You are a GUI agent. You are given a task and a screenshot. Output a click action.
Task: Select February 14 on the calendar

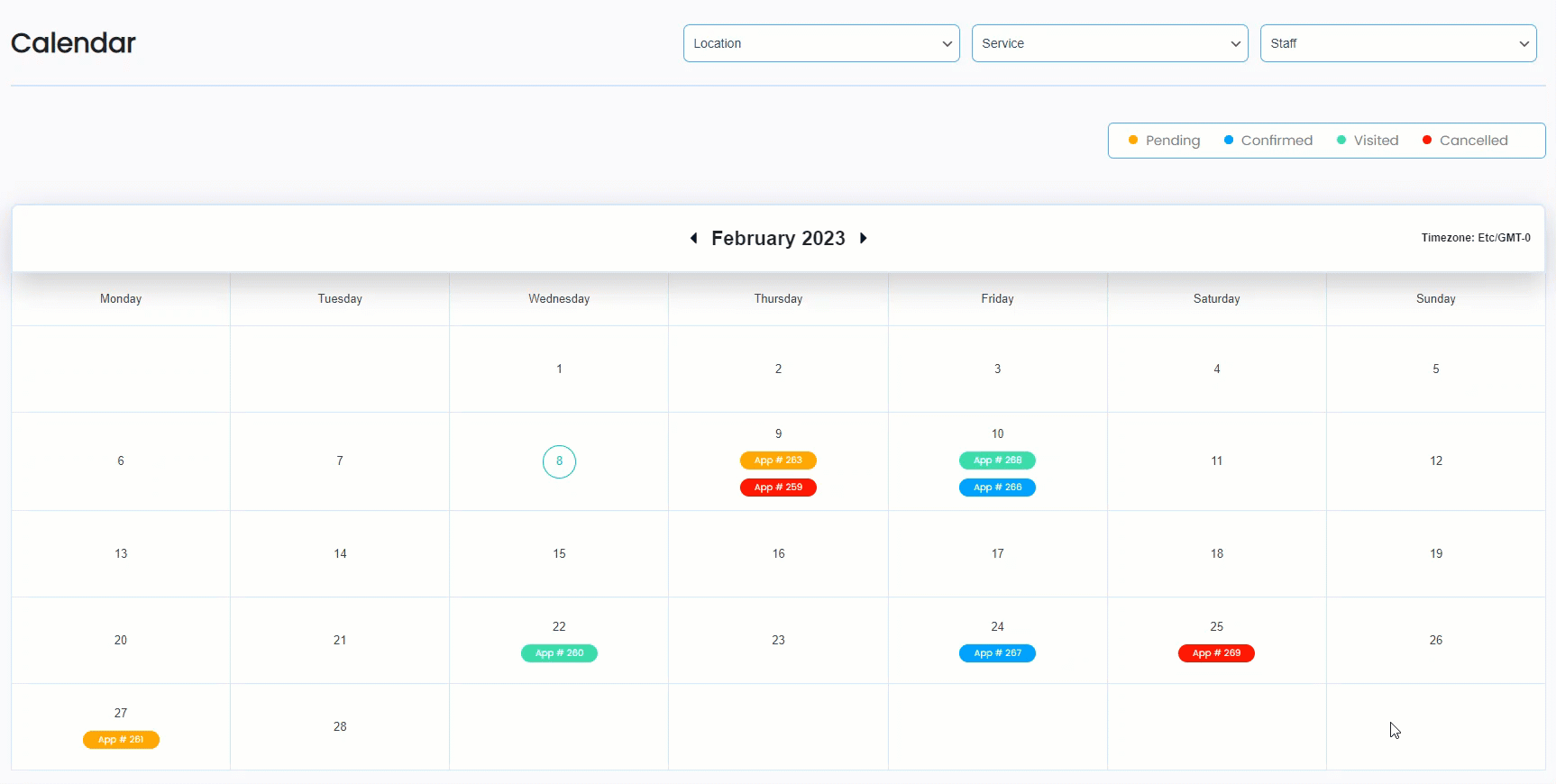click(340, 553)
